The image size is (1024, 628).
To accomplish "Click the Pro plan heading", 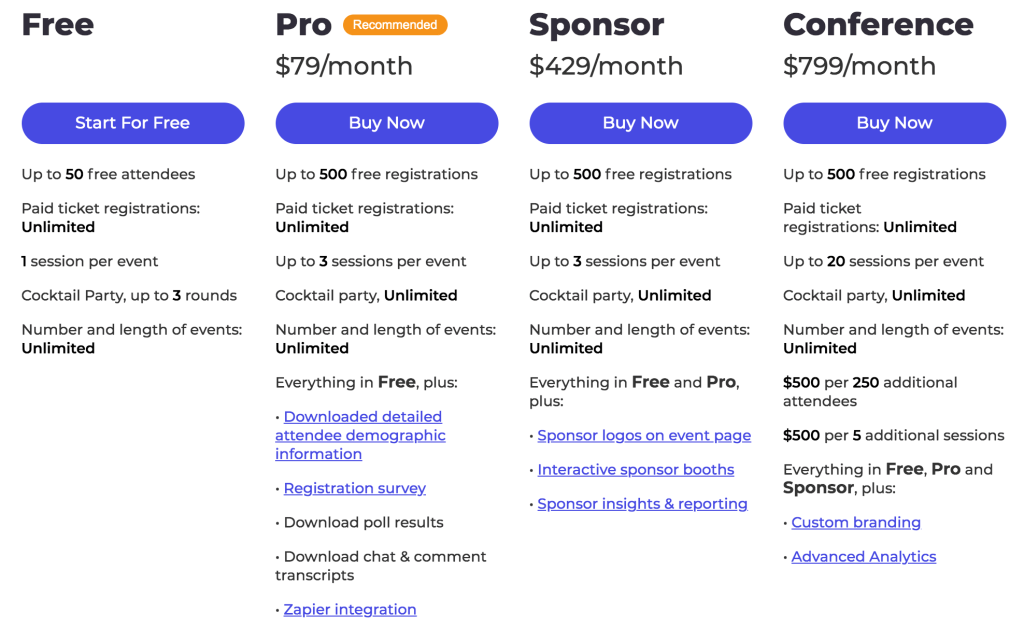I will coord(304,25).
